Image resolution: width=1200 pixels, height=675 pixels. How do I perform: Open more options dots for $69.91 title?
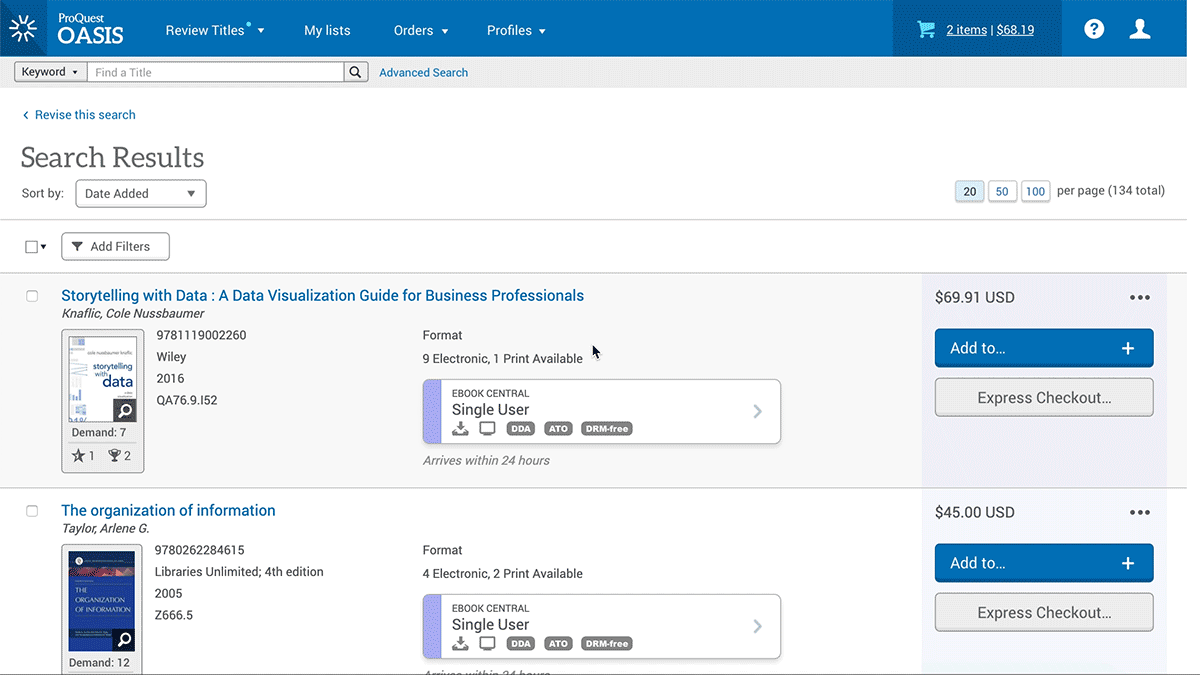[1139, 297]
